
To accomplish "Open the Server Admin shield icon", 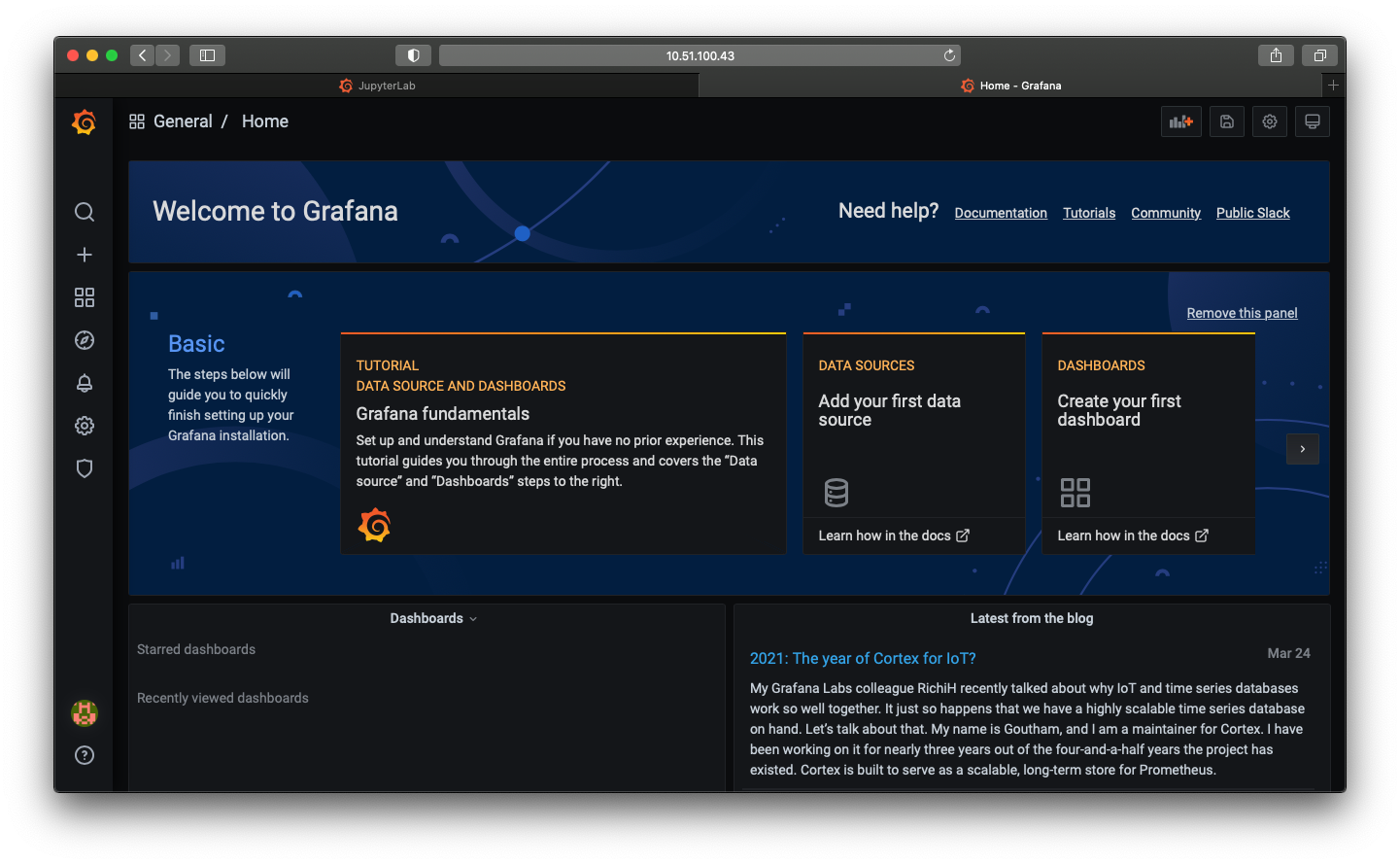I will (85, 468).
